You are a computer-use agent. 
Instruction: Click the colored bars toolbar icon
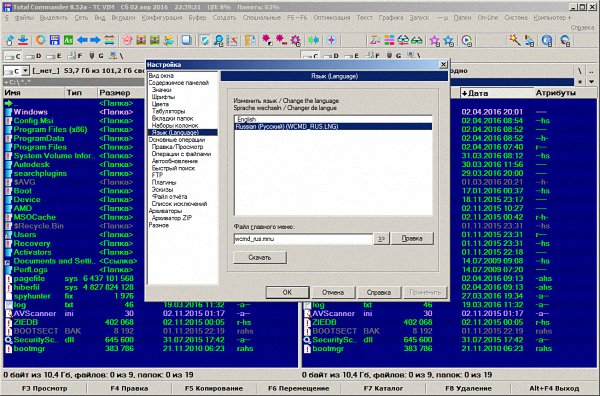pos(389,40)
